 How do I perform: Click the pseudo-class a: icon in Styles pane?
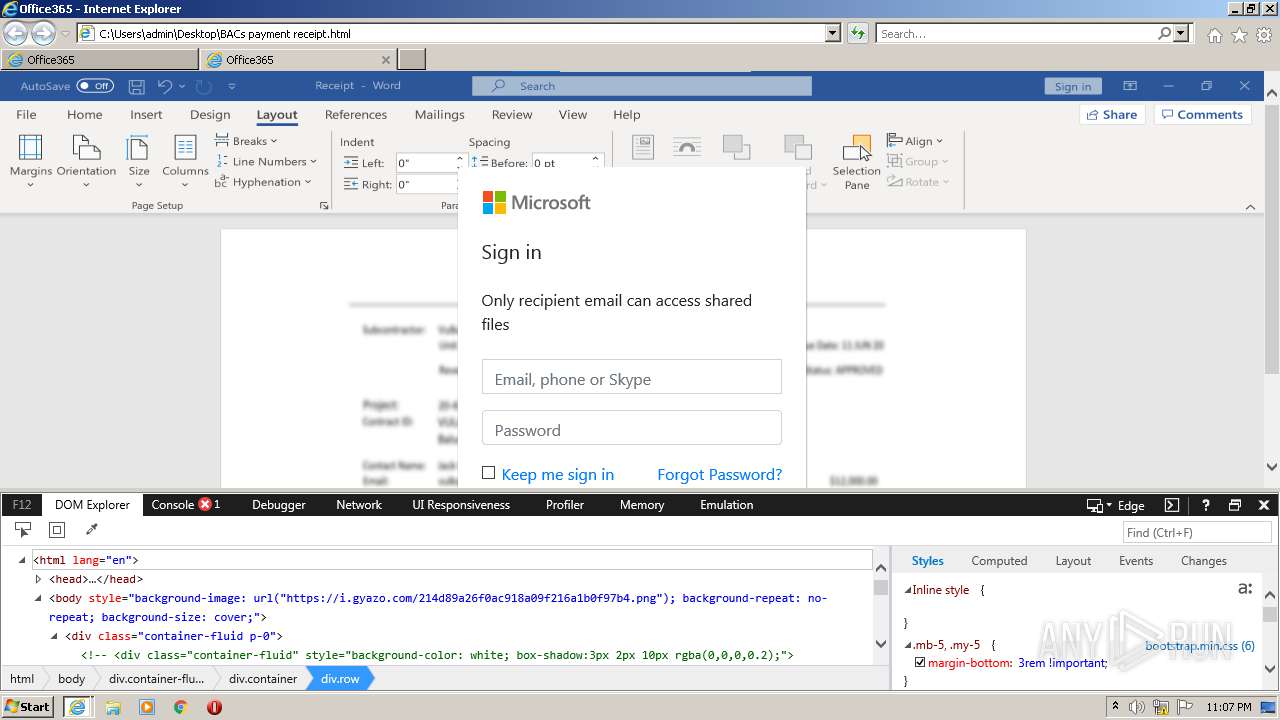tap(1245, 588)
